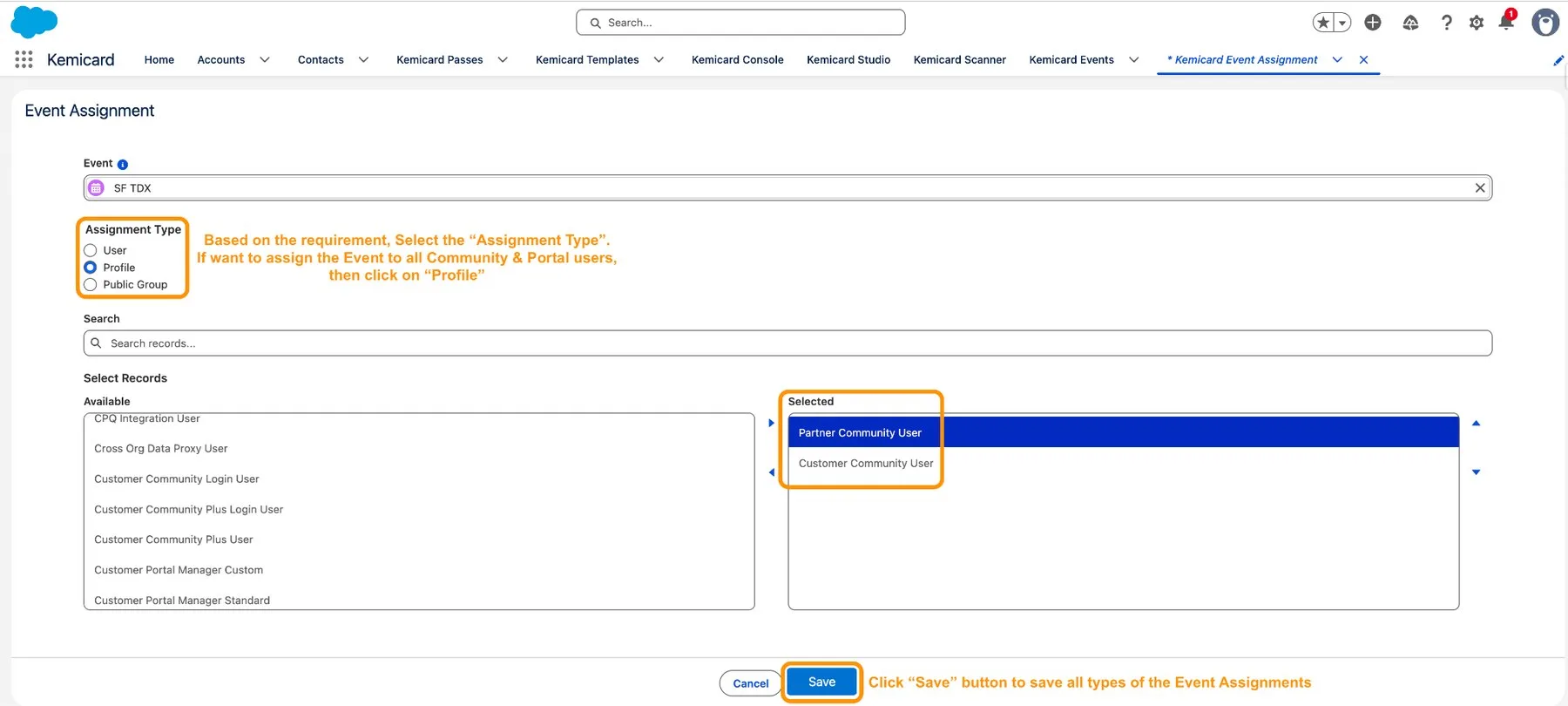Select Customer Community Plus Login User

pos(419,510)
